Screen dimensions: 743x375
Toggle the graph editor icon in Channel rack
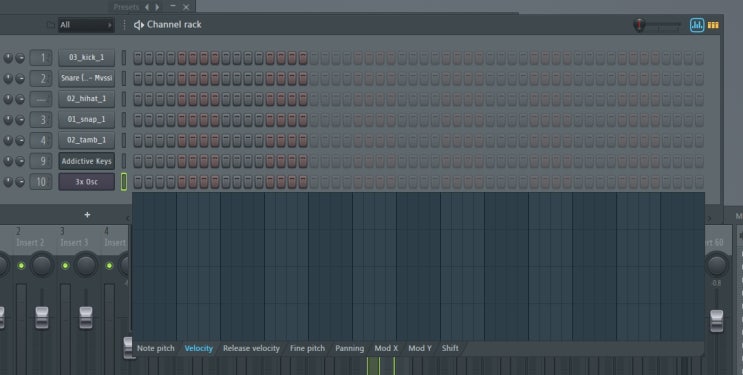tap(697, 25)
